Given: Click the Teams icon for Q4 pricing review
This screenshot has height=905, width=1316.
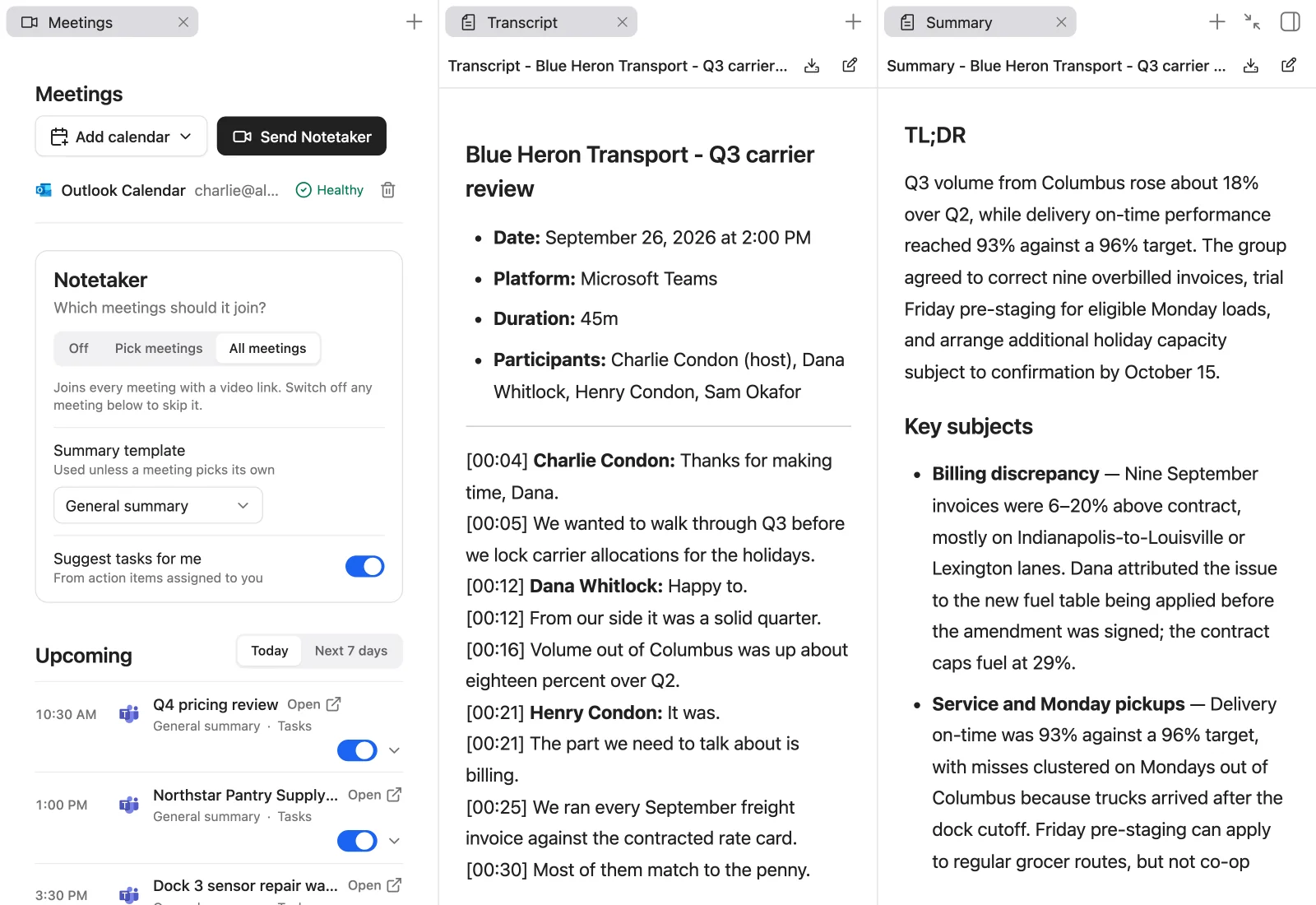Looking at the screenshot, I should coord(129,714).
